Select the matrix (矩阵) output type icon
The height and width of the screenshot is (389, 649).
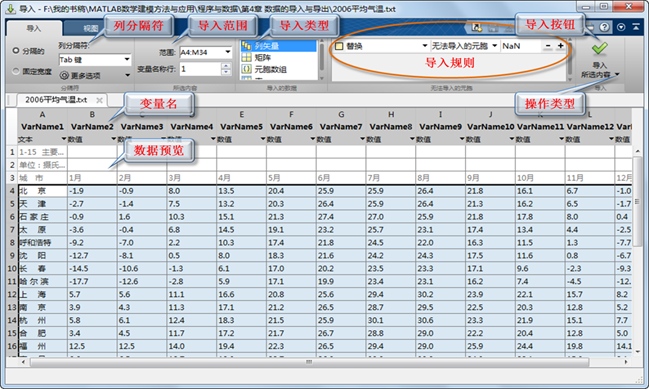(247, 57)
